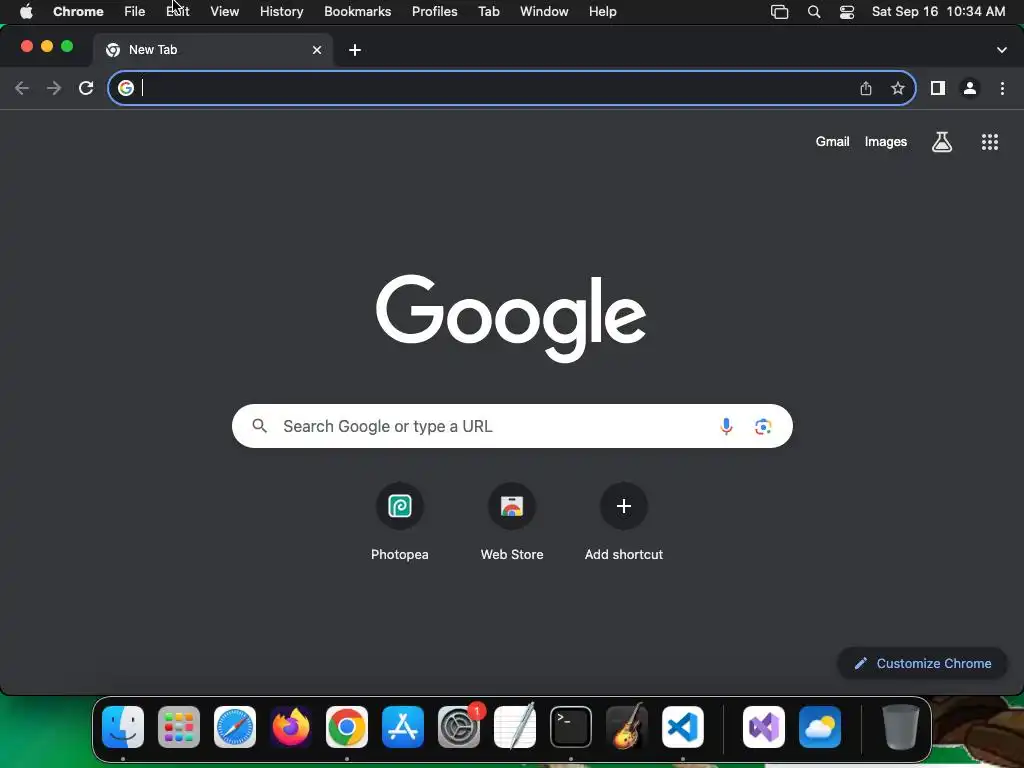Open Chrome's three-dot menu

point(1002,88)
